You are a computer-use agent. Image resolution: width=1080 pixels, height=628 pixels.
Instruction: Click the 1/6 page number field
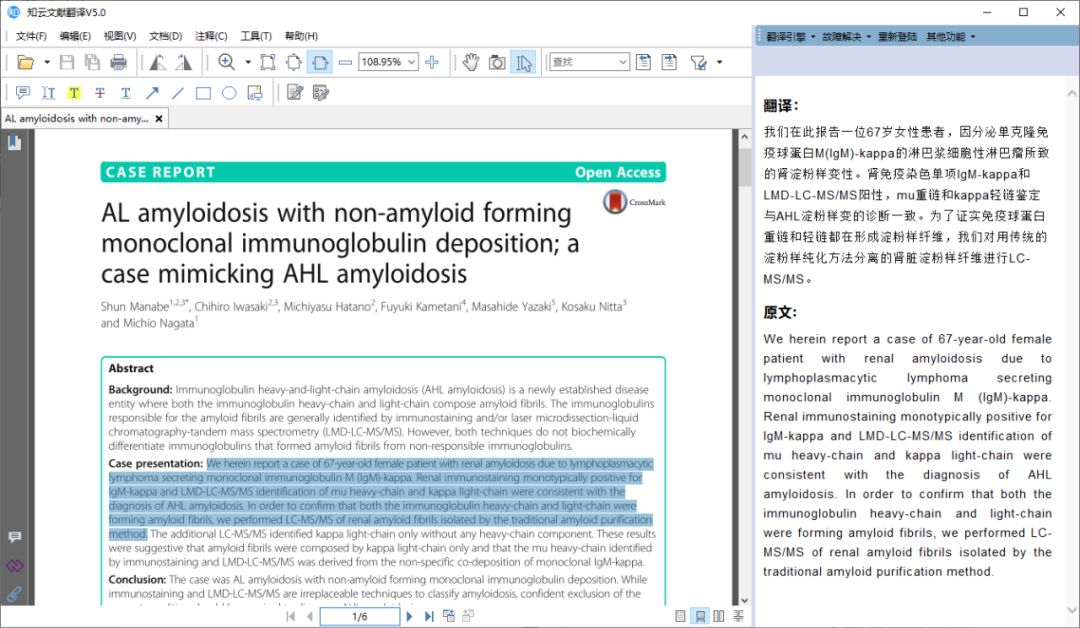tap(360, 616)
